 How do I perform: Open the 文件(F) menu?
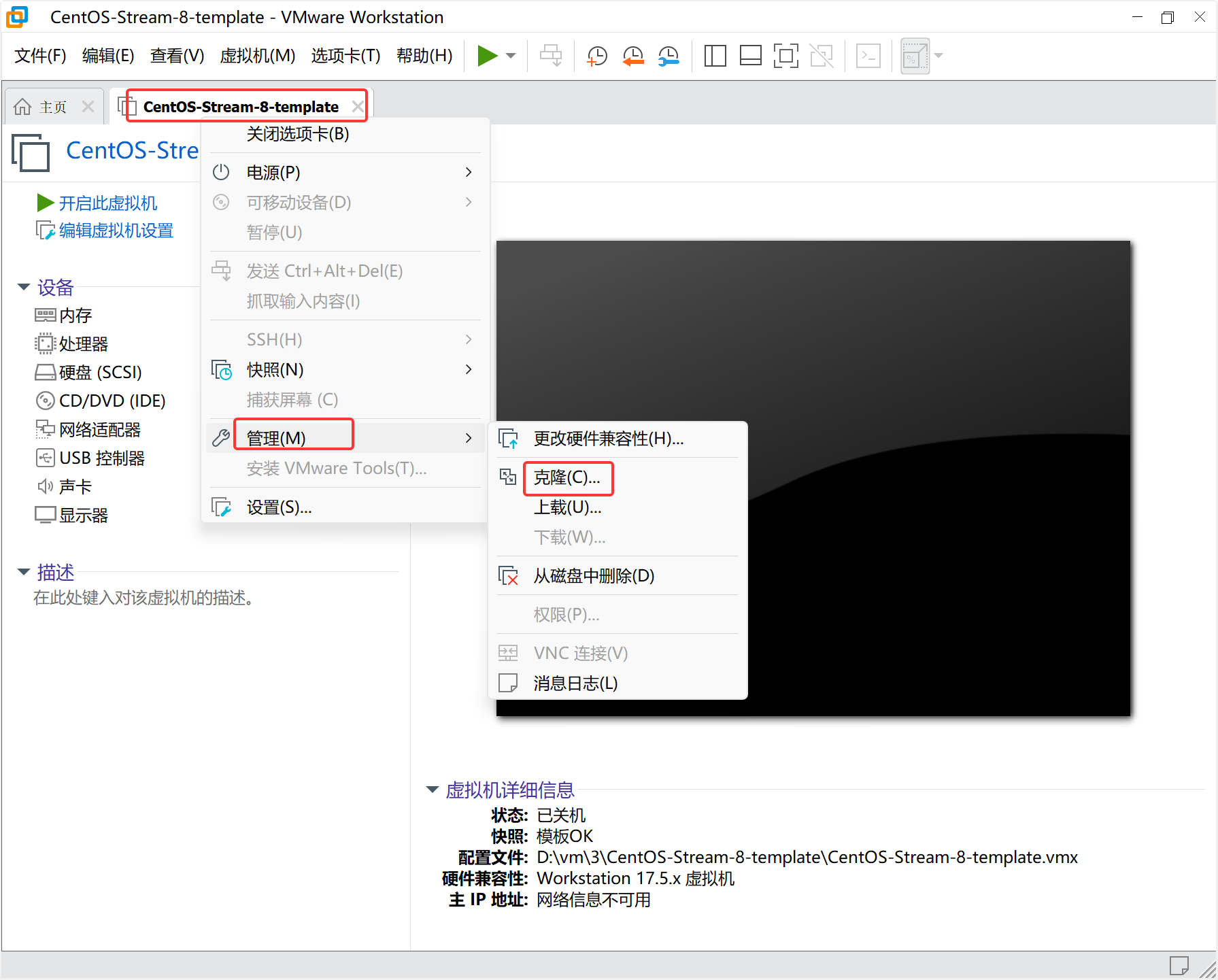tap(40, 56)
